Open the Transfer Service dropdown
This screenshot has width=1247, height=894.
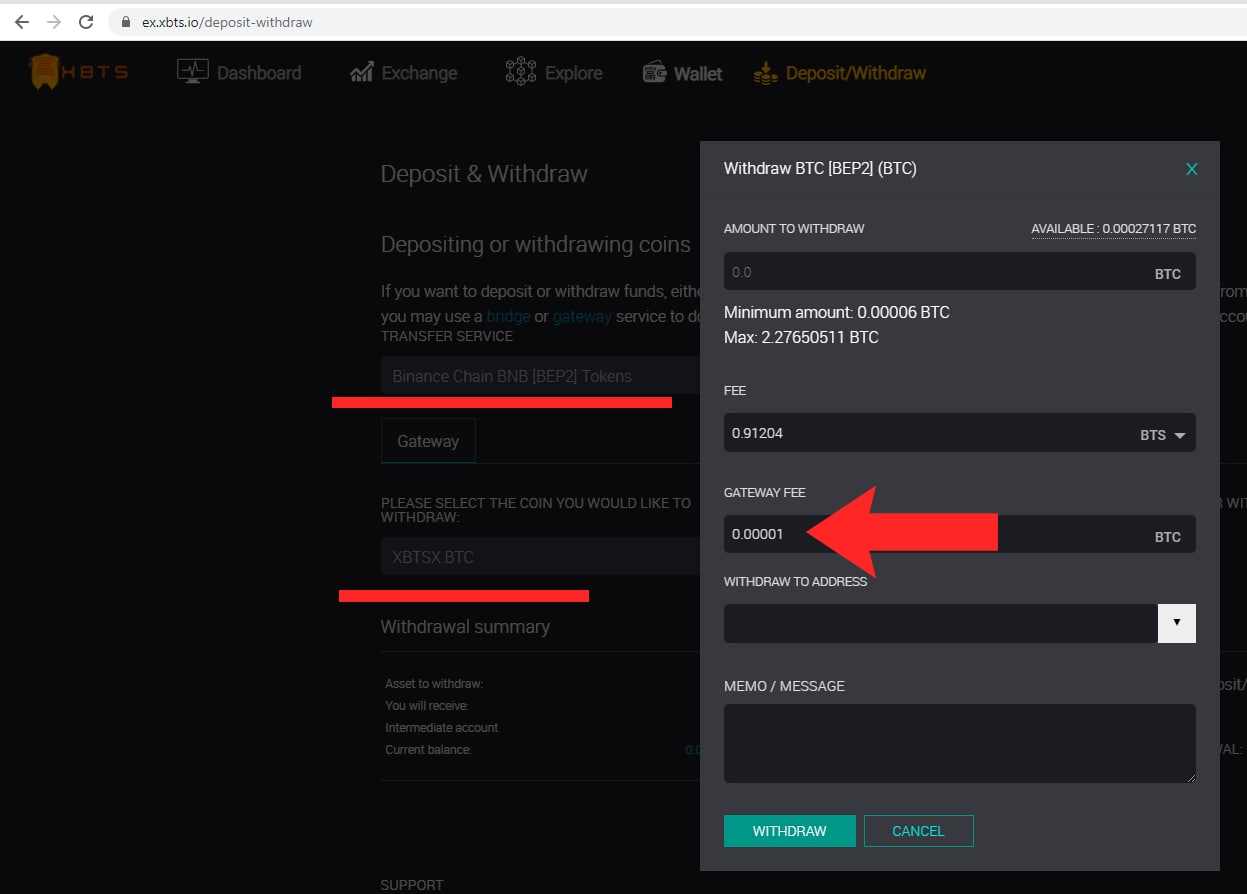(540, 376)
